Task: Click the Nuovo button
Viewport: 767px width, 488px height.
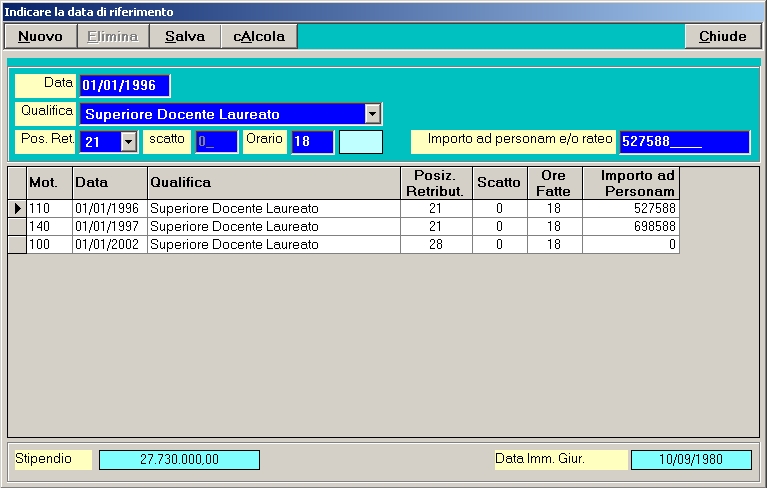Action: pos(41,37)
